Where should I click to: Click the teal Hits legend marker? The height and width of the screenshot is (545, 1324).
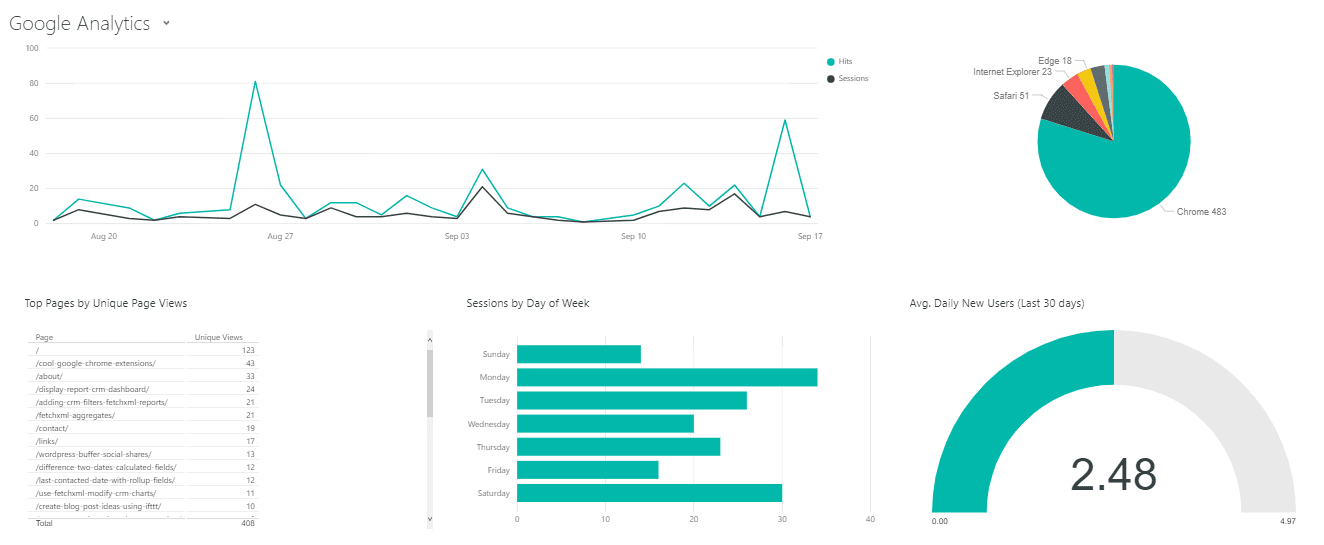pos(830,61)
